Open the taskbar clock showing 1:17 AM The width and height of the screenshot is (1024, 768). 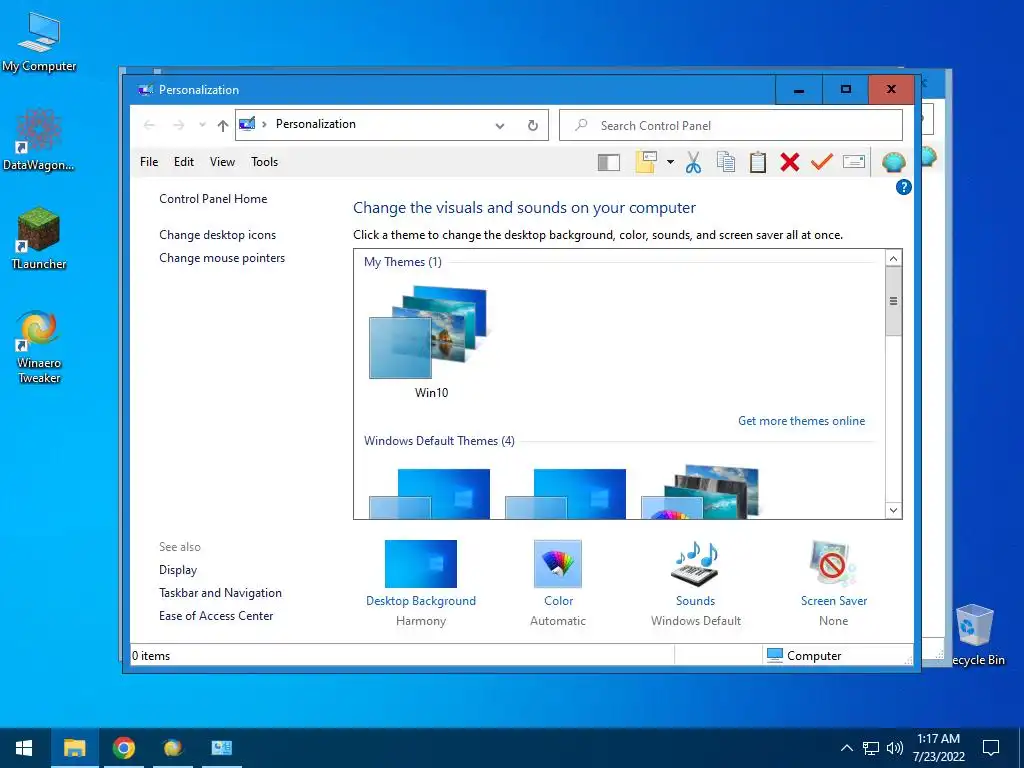click(x=938, y=748)
